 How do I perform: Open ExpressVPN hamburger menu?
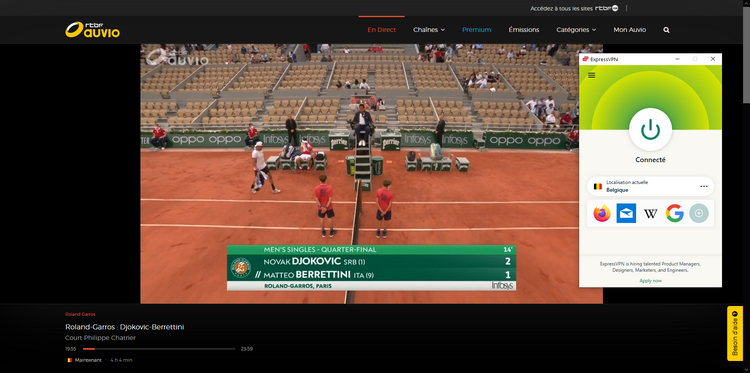point(592,75)
